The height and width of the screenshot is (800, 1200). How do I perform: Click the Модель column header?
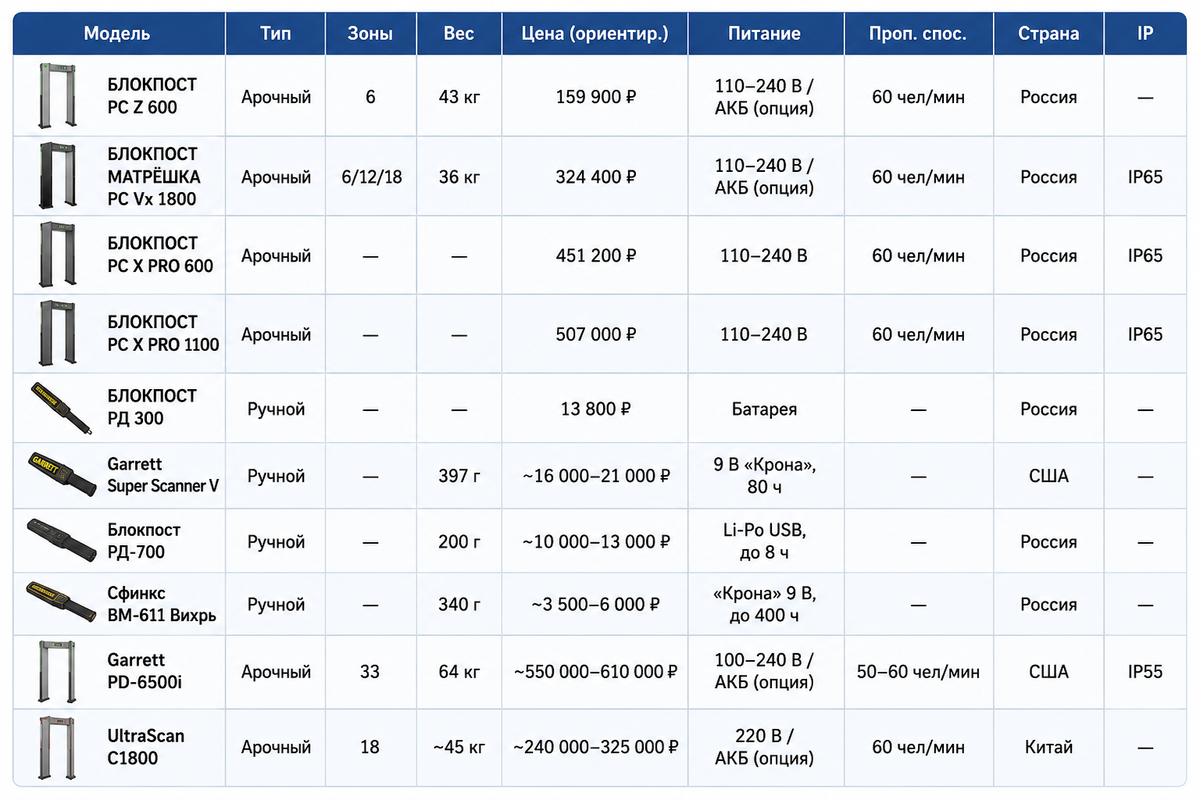pos(117,33)
